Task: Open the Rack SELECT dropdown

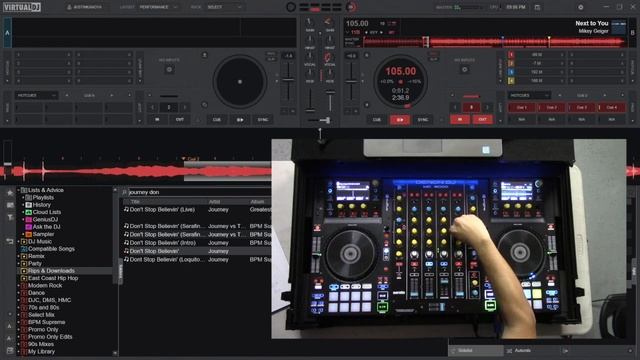Action: click(224, 7)
